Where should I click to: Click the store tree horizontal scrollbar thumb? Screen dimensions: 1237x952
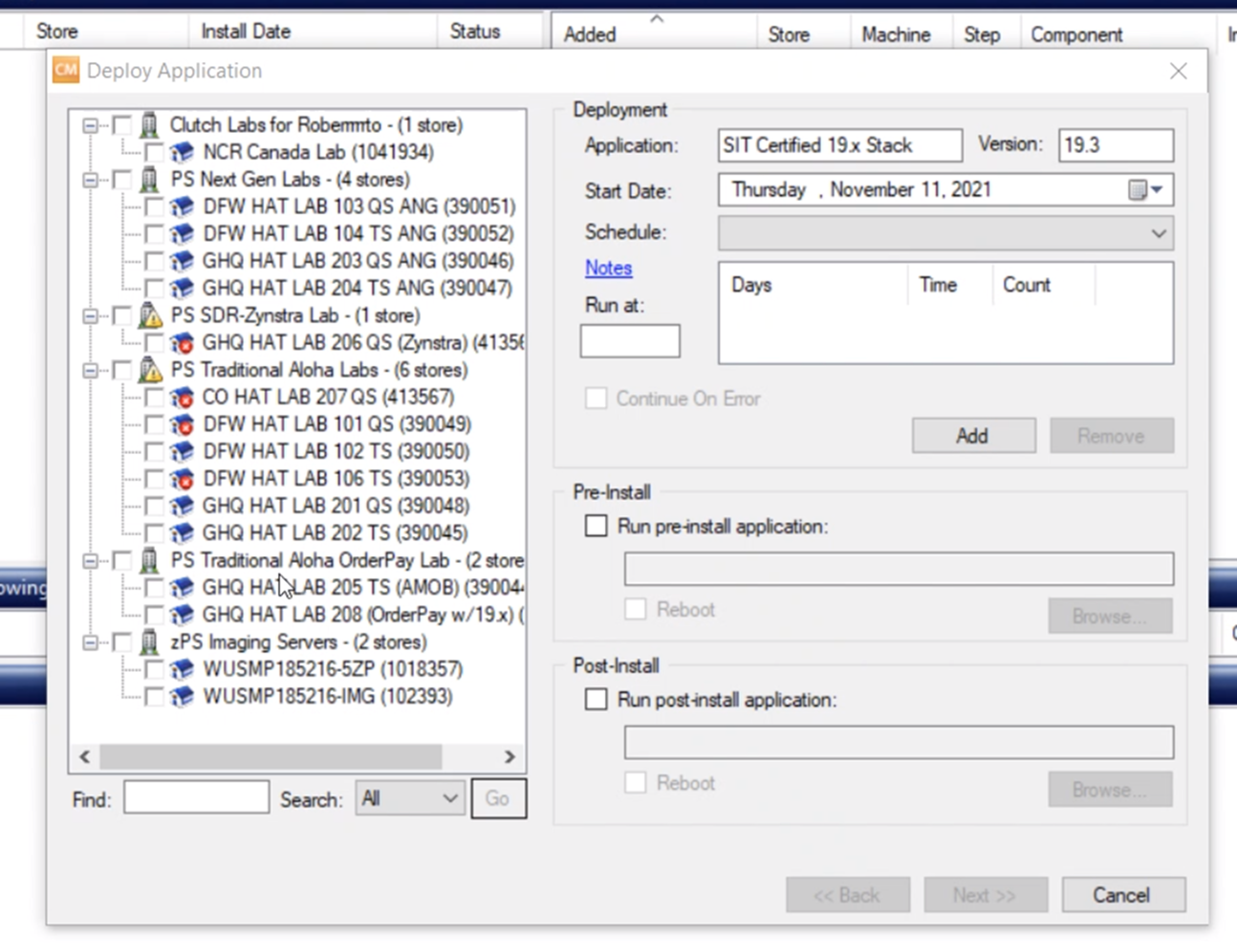pos(271,757)
